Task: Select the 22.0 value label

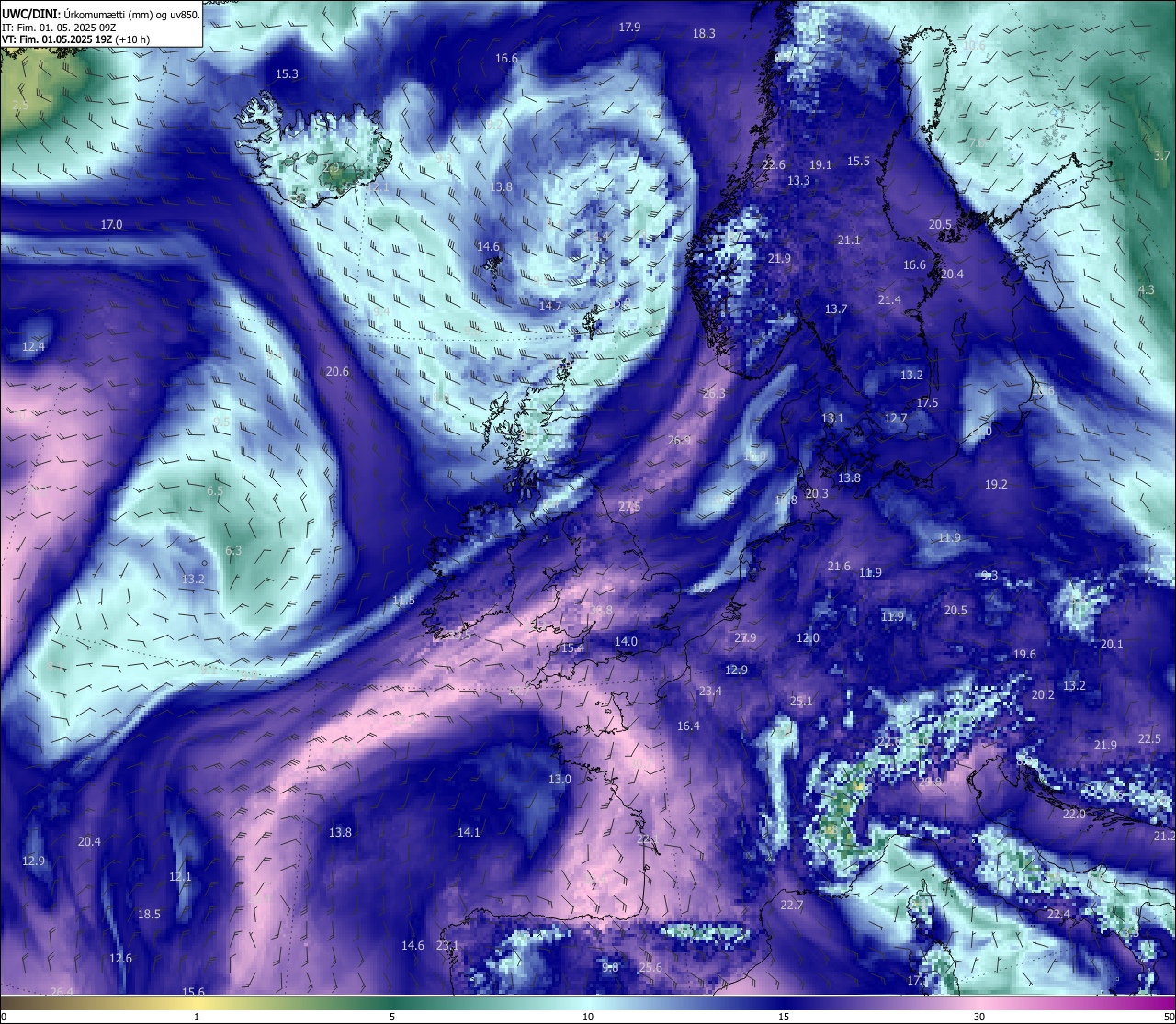Action: point(1074,814)
